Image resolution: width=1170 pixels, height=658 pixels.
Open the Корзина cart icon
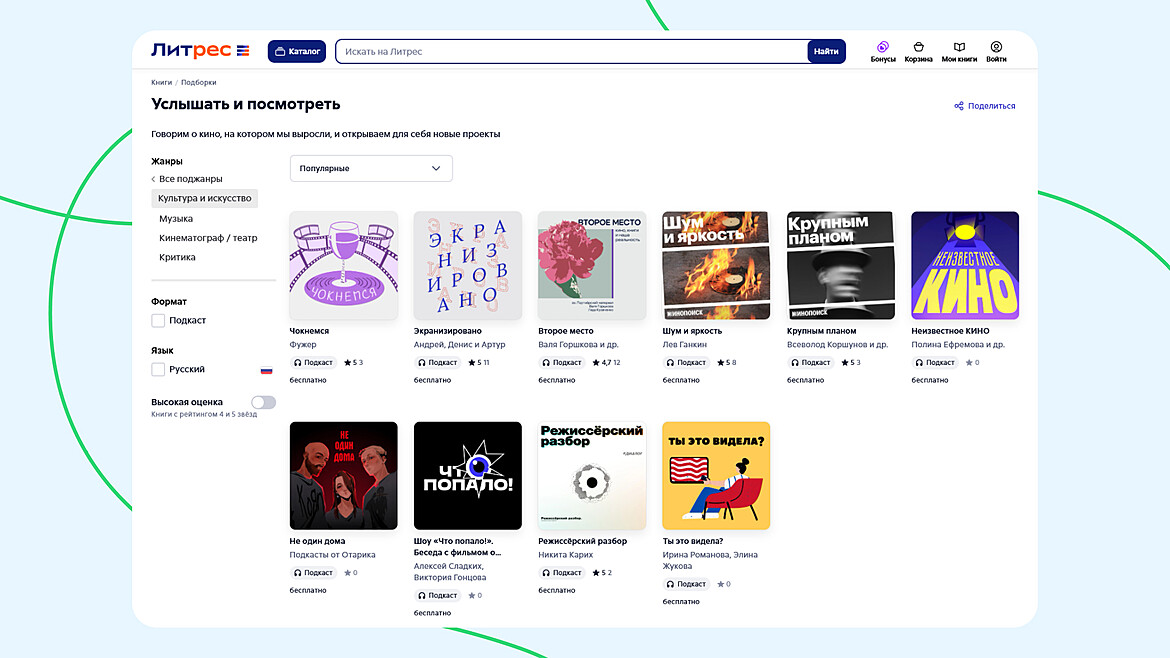pyautogui.click(x=918, y=47)
